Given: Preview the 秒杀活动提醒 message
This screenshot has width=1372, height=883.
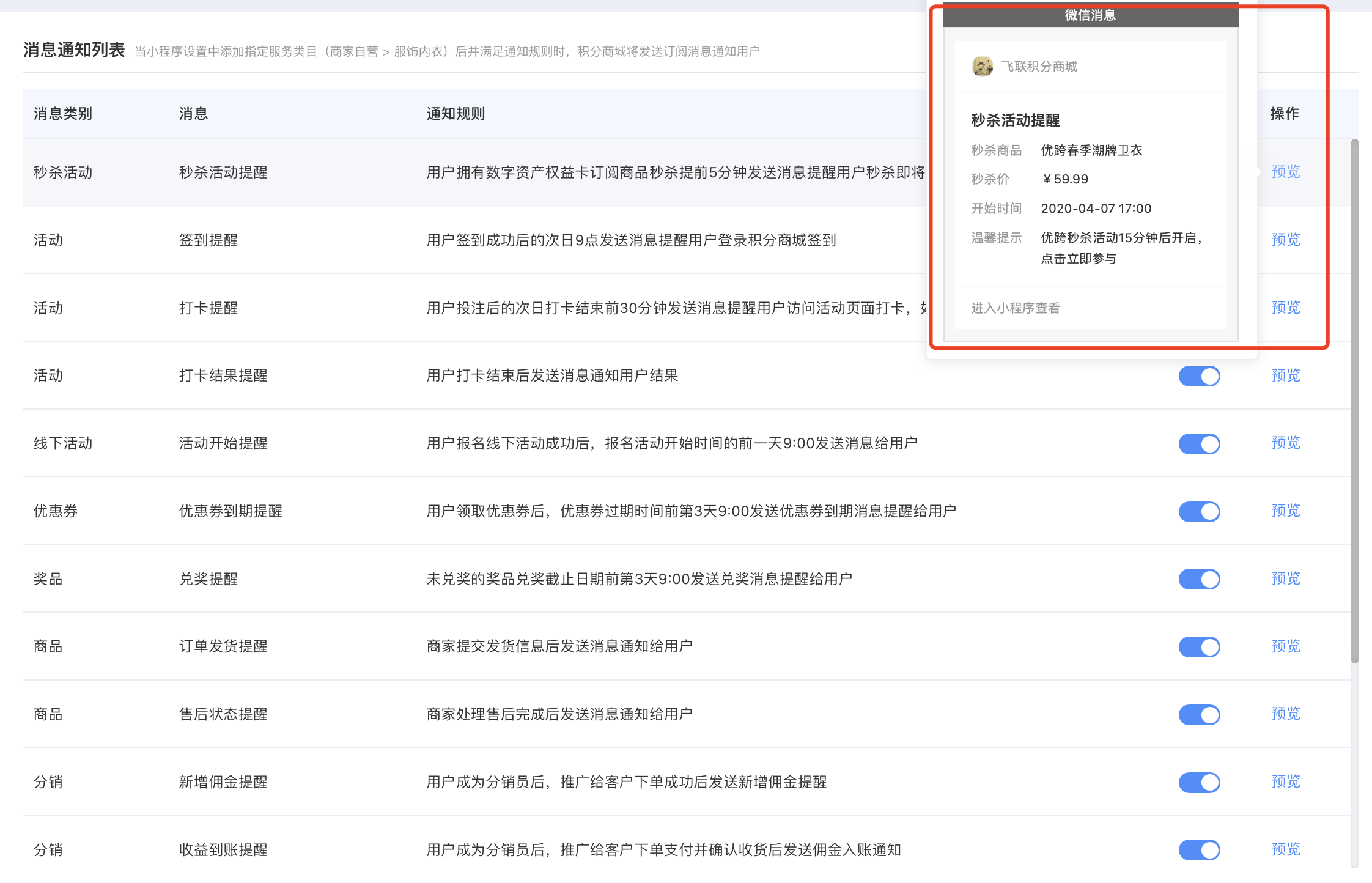Looking at the screenshot, I should click(x=1285, y=172).
